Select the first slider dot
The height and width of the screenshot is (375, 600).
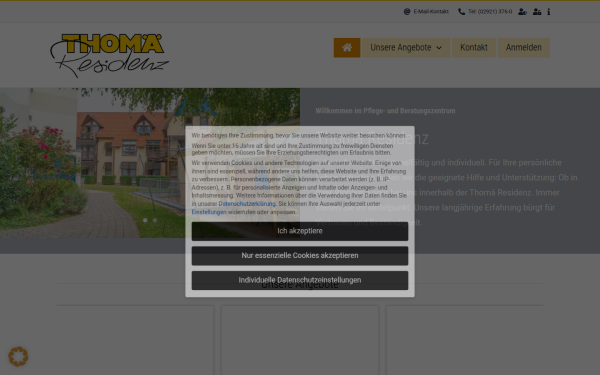[x=145, y=220]
